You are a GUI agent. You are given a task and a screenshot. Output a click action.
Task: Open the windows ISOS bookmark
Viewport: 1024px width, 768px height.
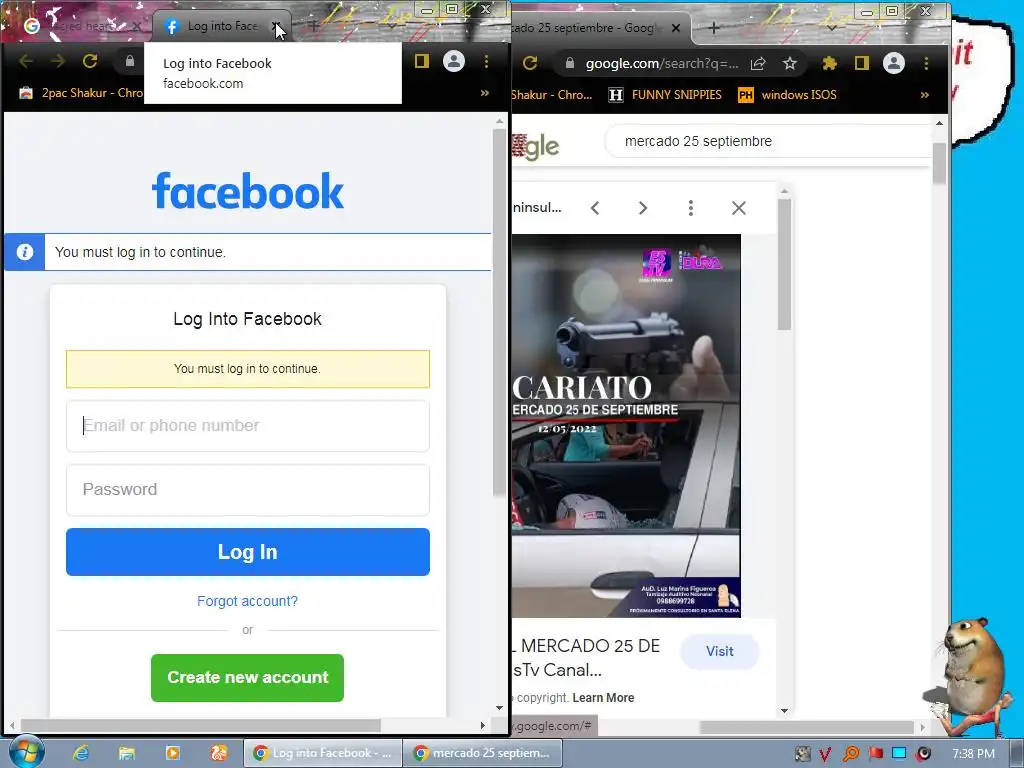tap(787, 95)
